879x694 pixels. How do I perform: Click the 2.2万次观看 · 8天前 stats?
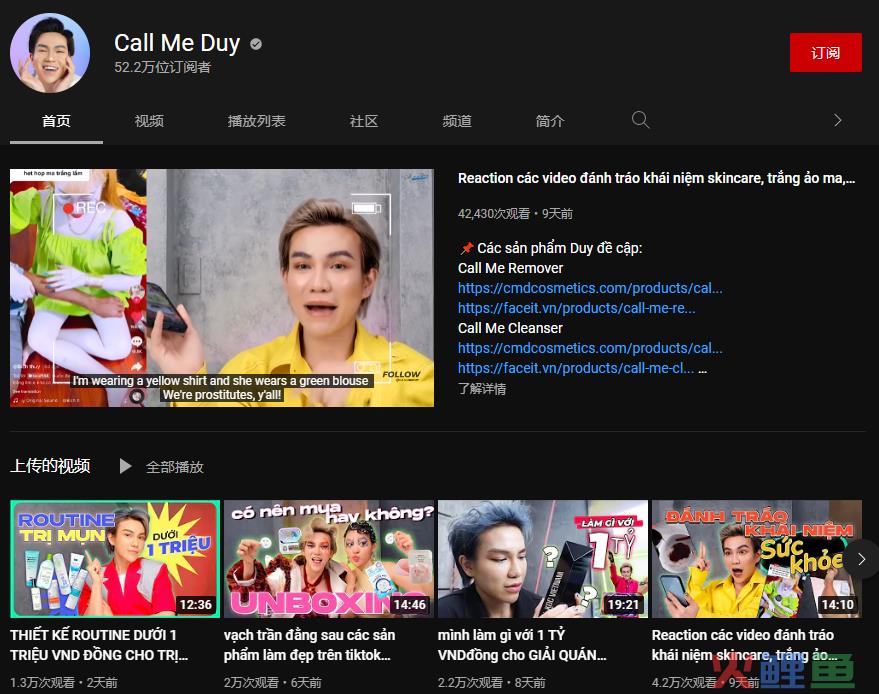click(492, 682)
